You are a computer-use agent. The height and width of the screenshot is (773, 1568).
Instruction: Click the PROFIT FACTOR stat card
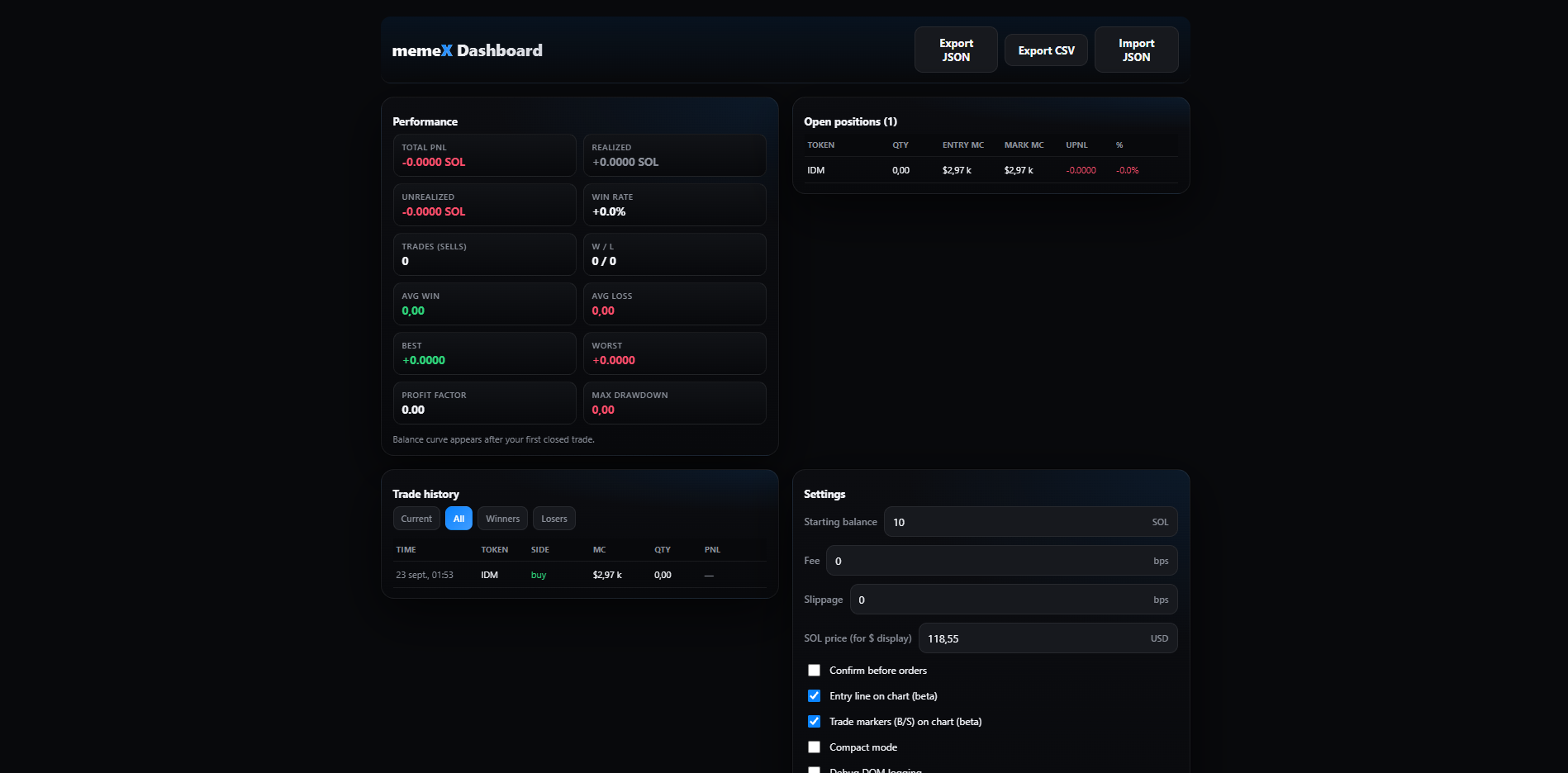coord(484,403)
